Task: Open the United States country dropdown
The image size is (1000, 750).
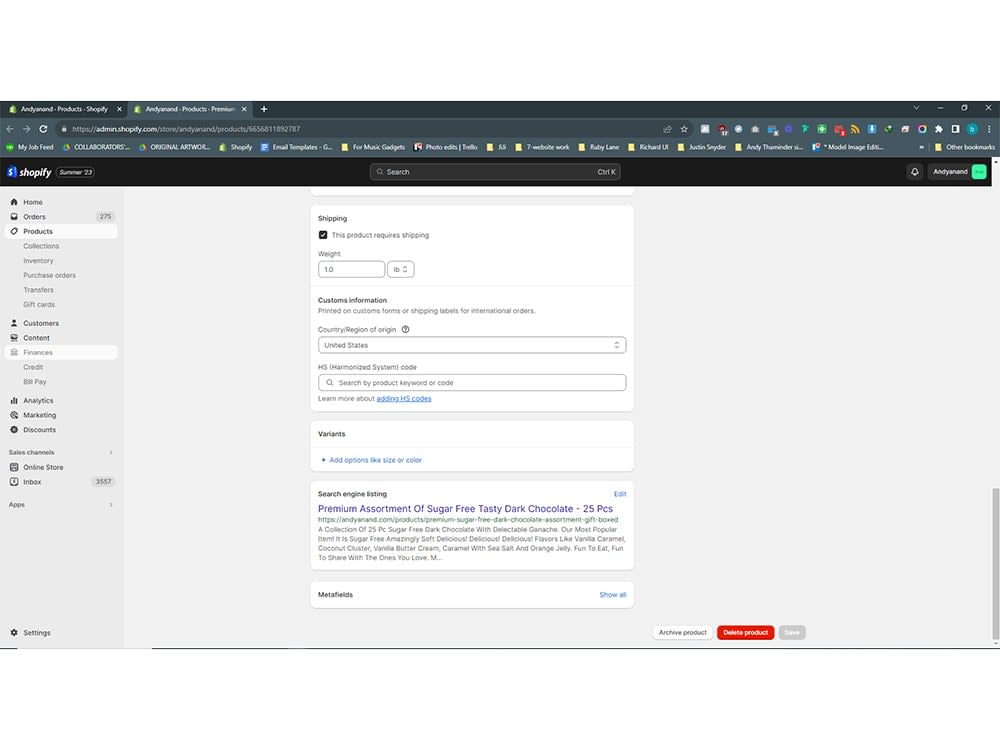Action: coord(472,345)
